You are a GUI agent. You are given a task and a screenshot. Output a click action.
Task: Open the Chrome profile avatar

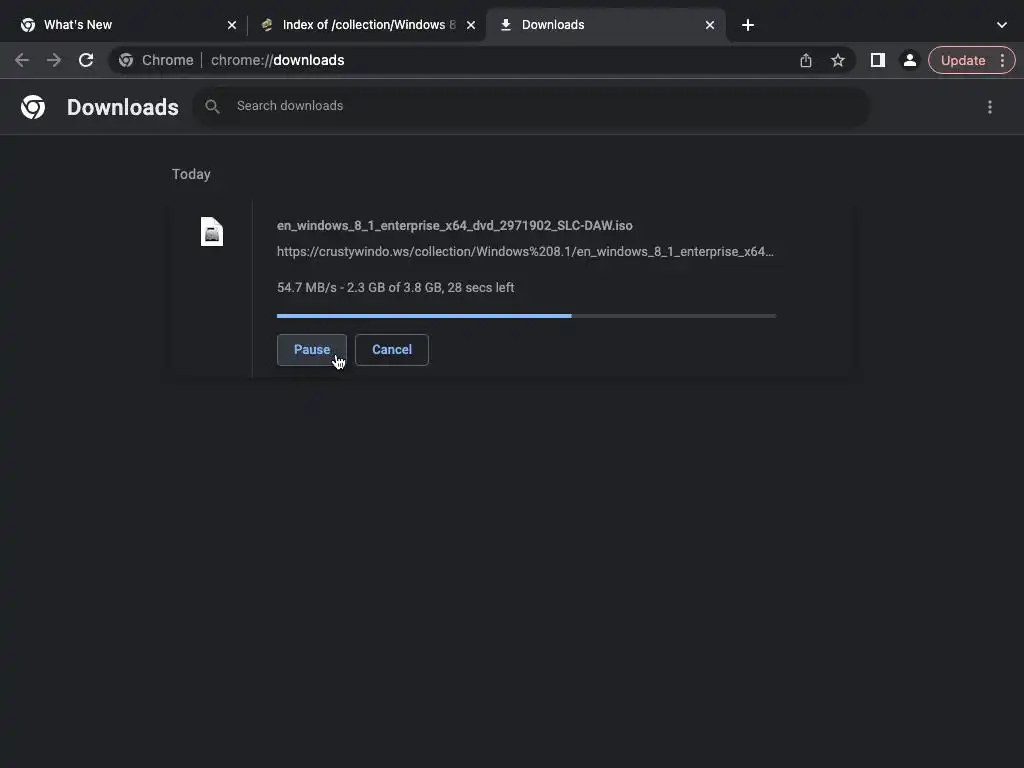pos(910,60)
